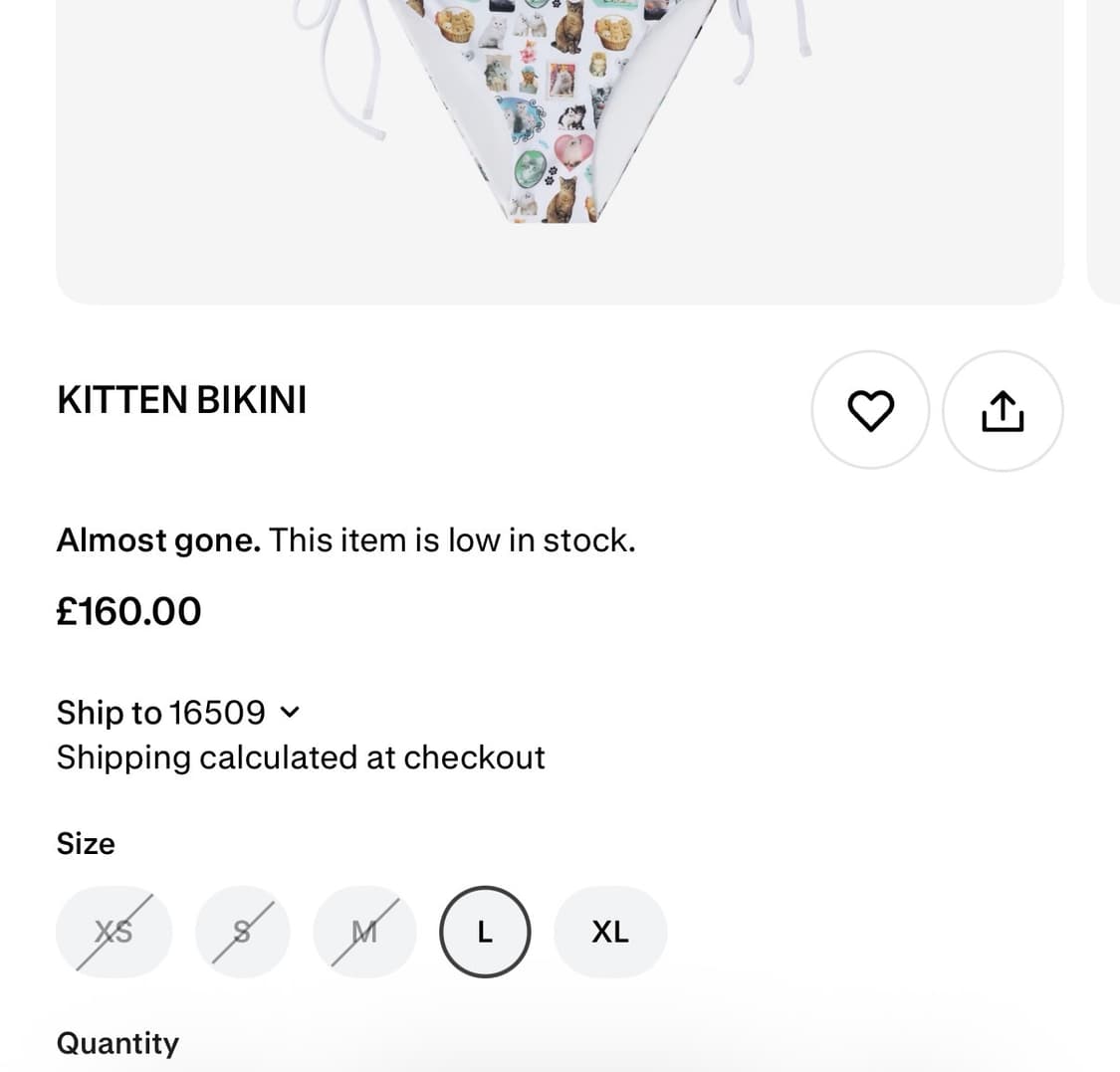Image resolution: width=1120 pixels, height=1072 pixels.
Task: Choose size XL
Action: click(x=610, y=932)
